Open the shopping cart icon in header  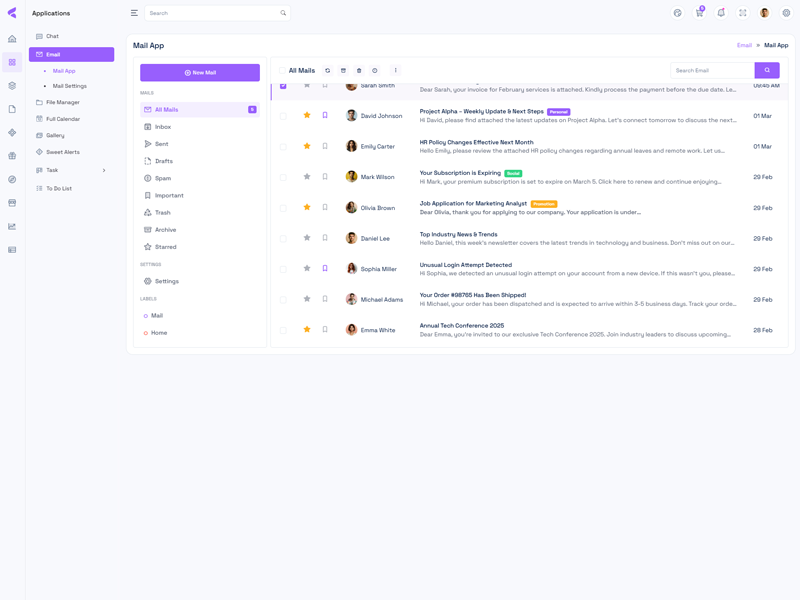point(699,13)
